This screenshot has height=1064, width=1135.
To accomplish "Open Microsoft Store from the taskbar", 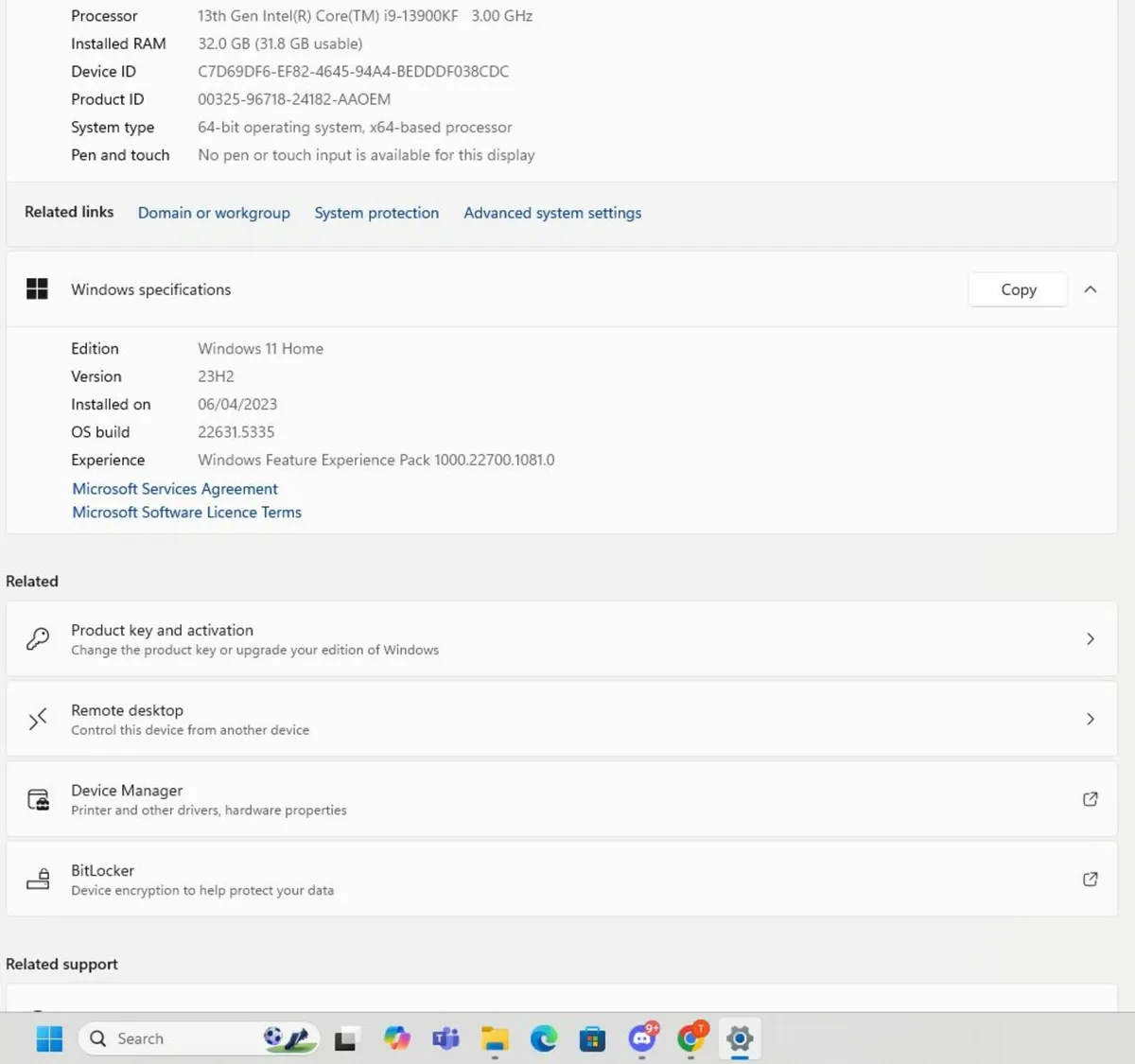I will pos(593,1039).
